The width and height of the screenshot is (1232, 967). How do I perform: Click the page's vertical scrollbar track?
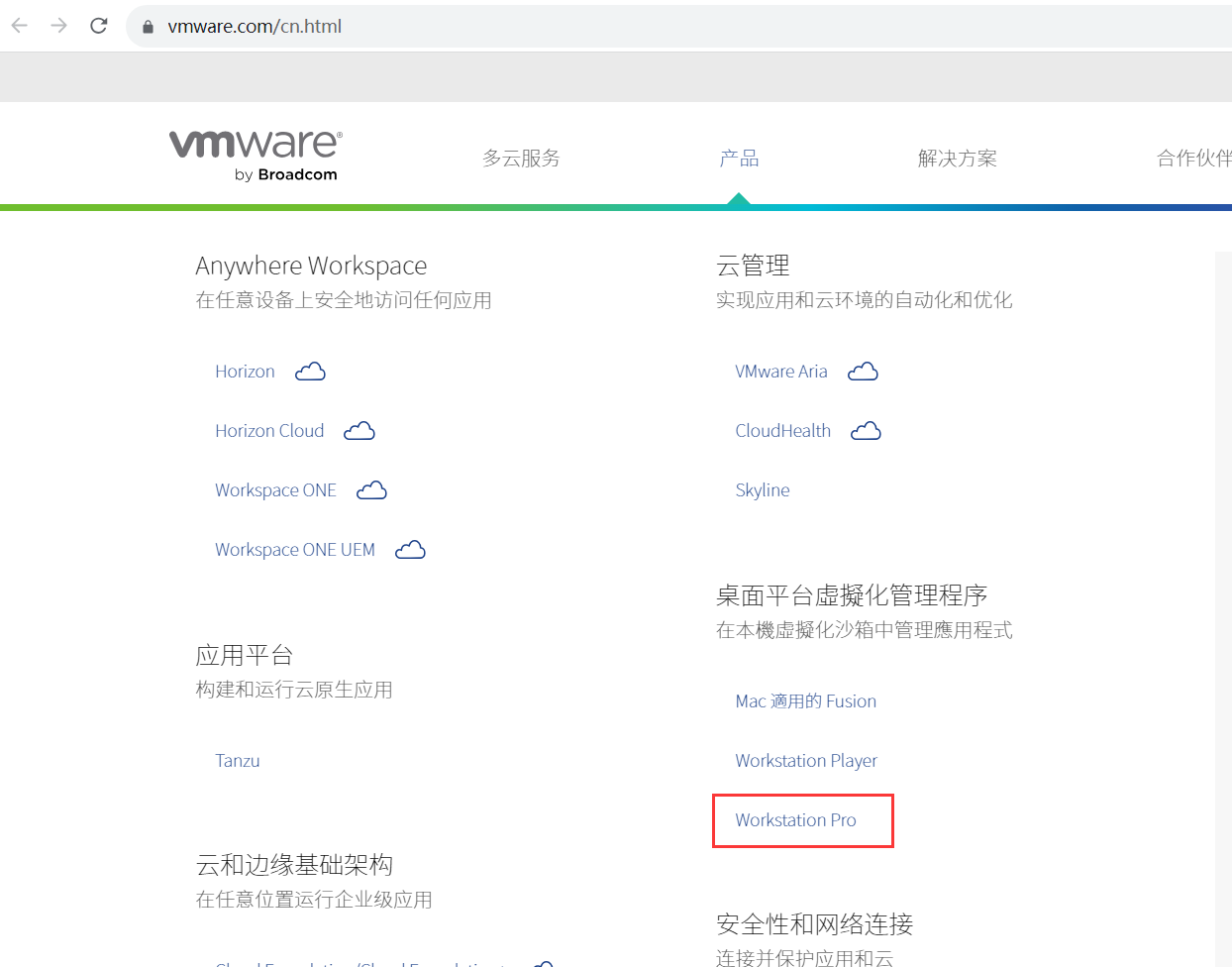(1223, 609)
